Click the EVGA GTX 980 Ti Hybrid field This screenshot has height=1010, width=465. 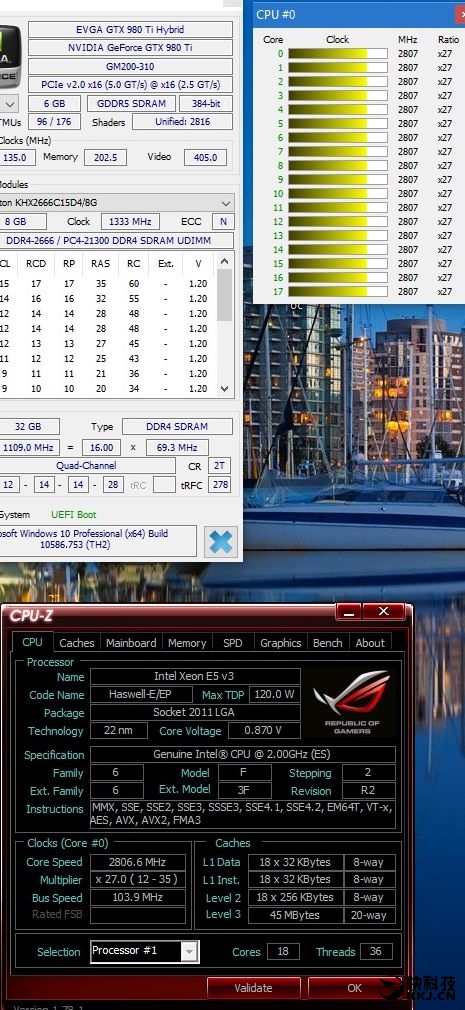[x=130, y=30]
